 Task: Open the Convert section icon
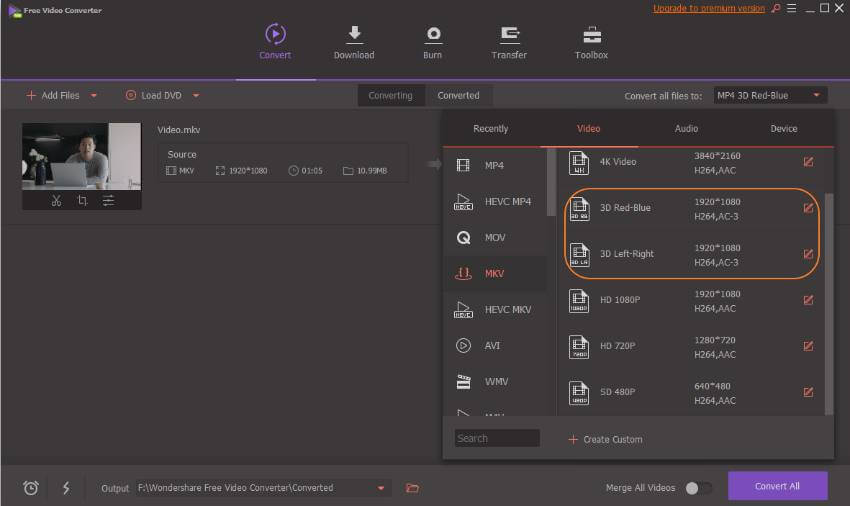pyautogui.click(x=275, y=34)
